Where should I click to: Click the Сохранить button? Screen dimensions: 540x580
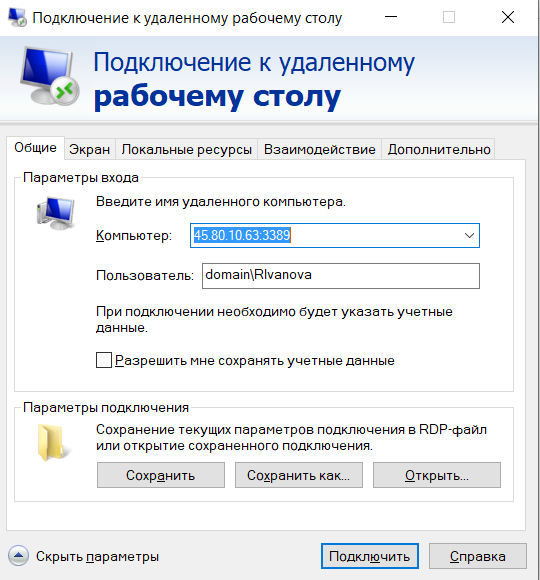[161, 475]
